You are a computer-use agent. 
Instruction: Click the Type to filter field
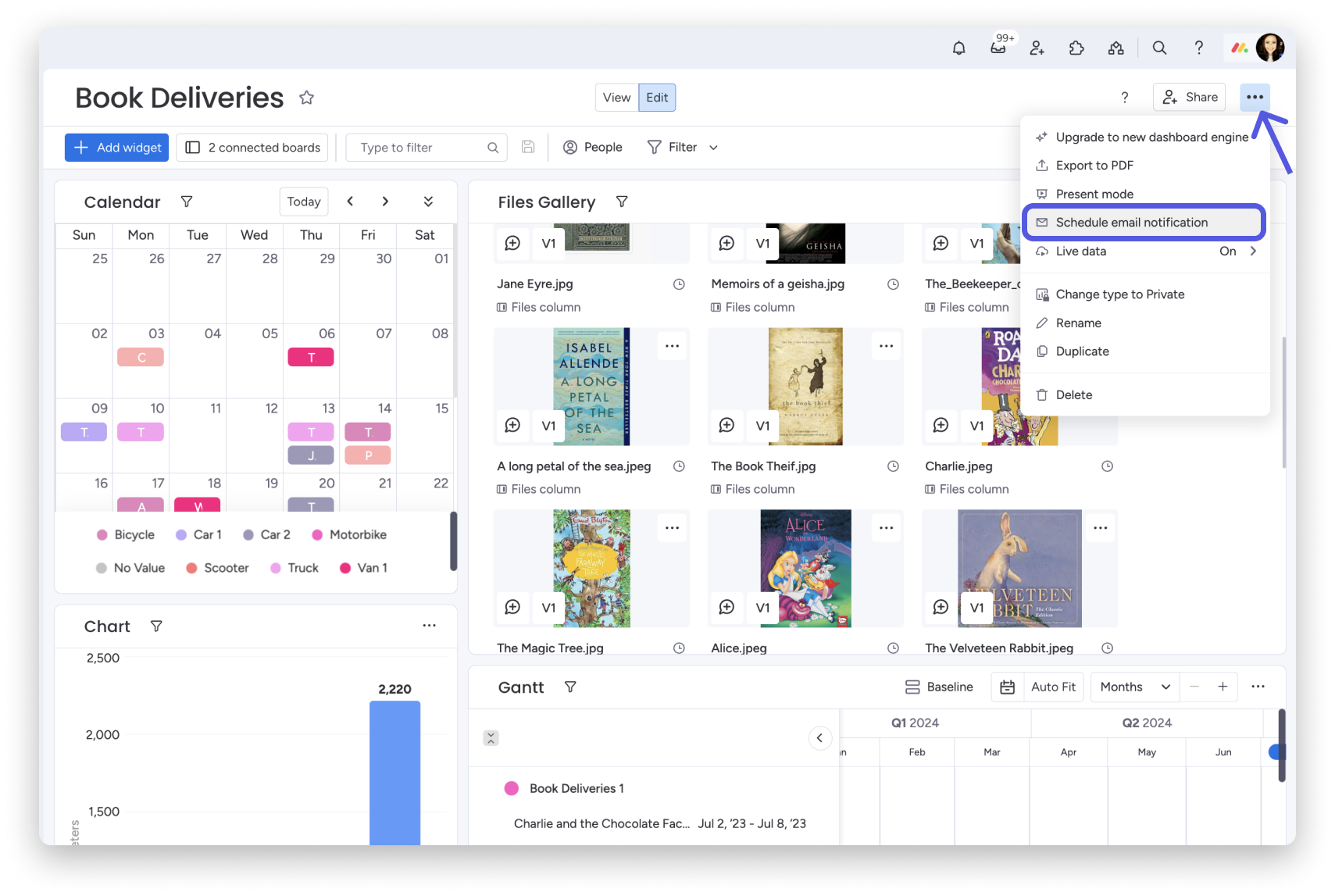coord(427,148)
